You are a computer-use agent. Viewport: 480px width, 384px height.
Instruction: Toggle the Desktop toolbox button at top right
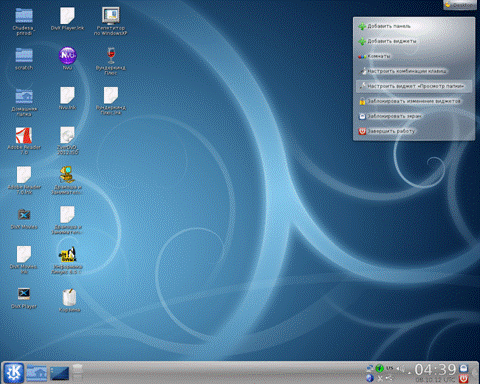tap(460, 5)
